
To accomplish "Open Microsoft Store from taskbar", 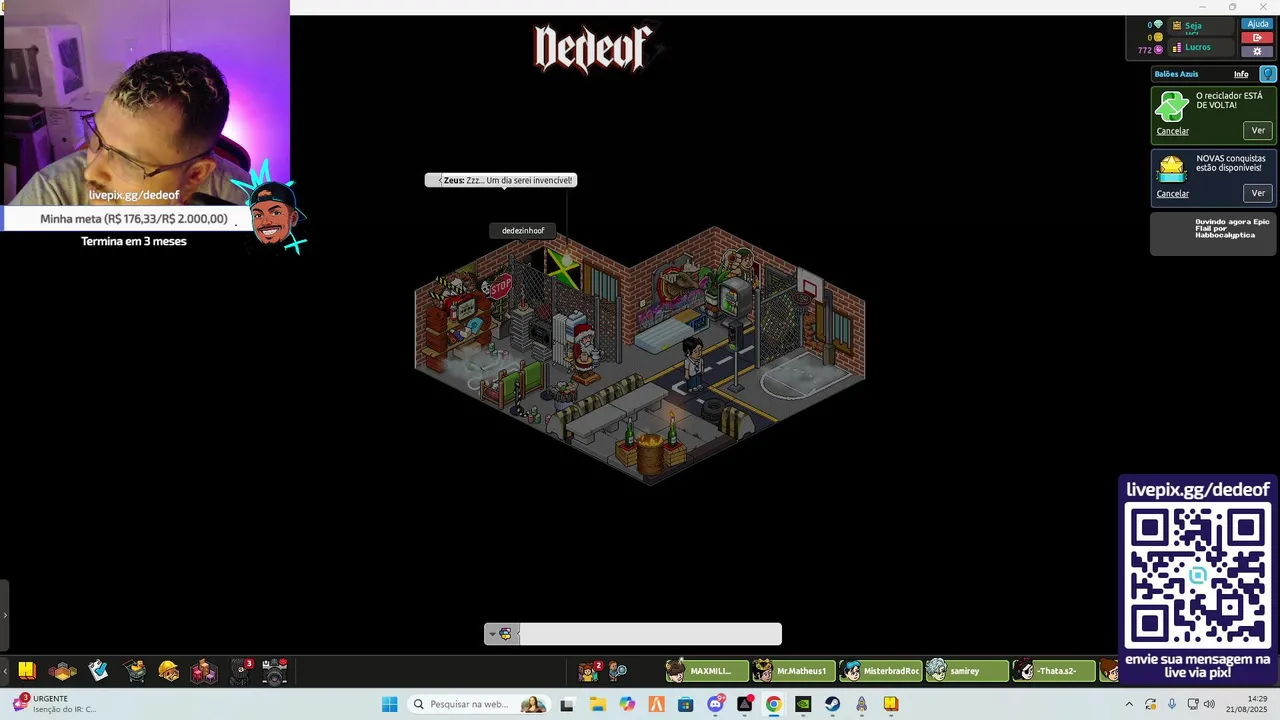I will 685,704.
